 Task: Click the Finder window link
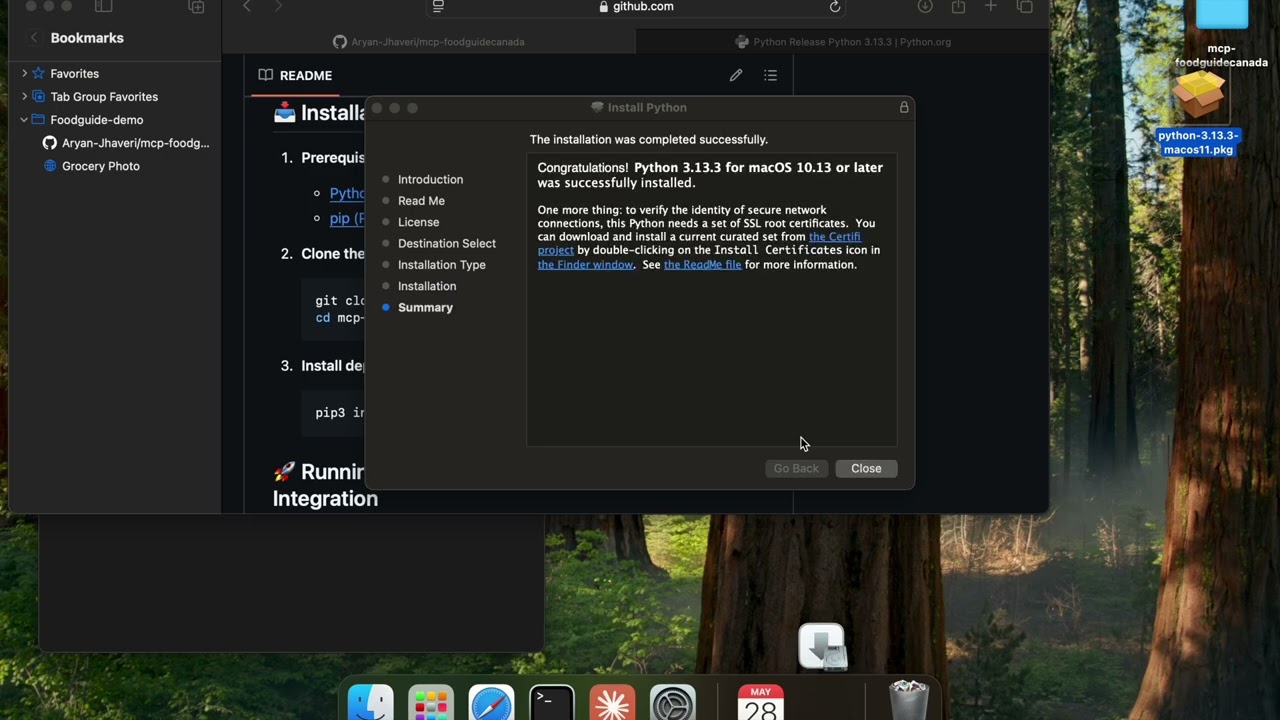(585, 265)
